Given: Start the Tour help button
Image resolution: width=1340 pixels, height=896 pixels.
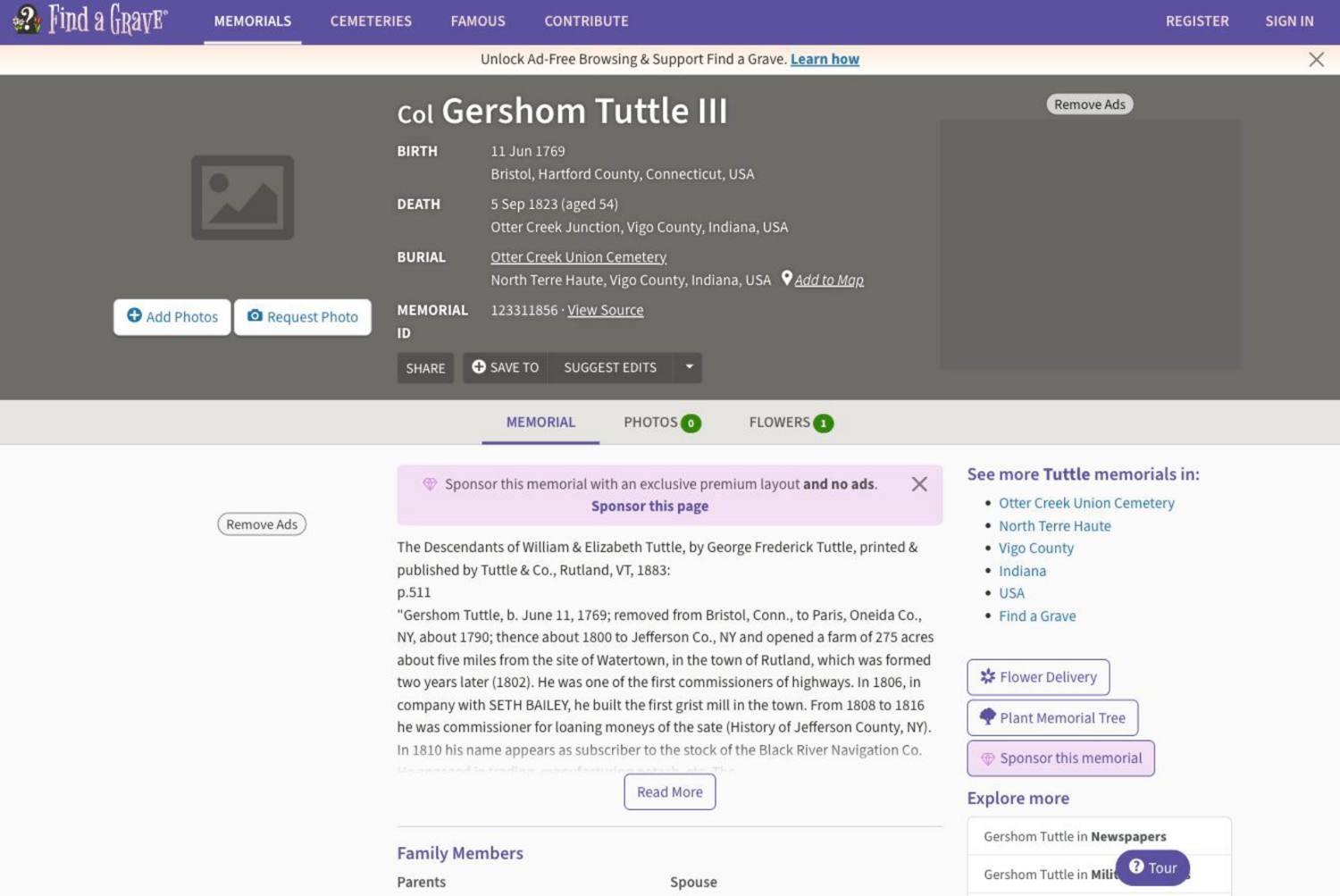Looking at the screenshot, I should (x=1152, y=867).
